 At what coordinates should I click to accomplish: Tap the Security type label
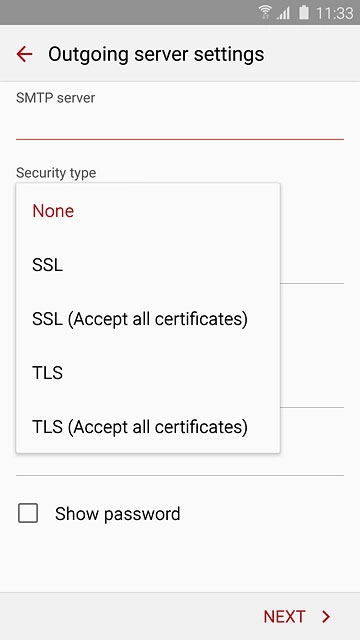[56, 173]
